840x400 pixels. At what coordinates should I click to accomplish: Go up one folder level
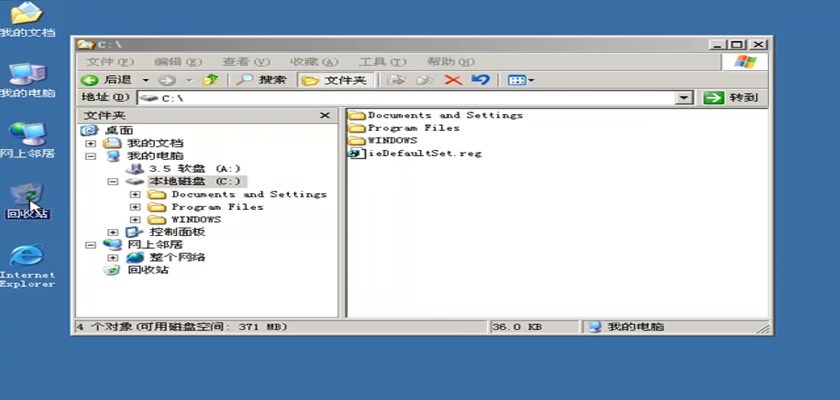tap(210, 80)
